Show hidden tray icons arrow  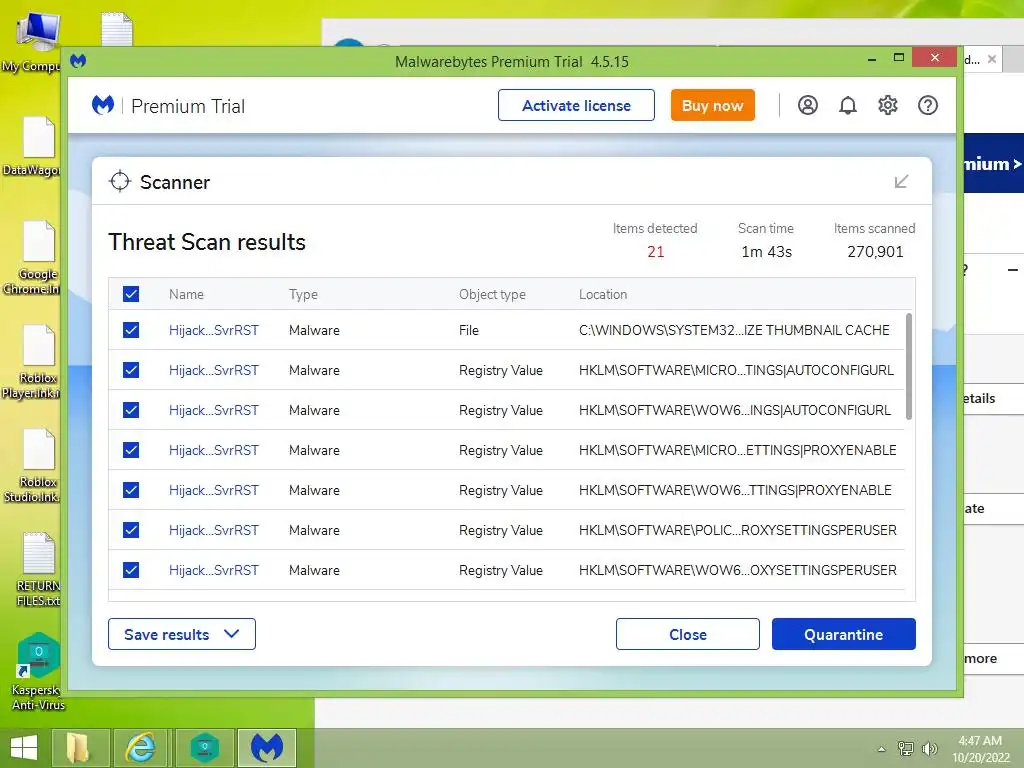coord(882,749)
